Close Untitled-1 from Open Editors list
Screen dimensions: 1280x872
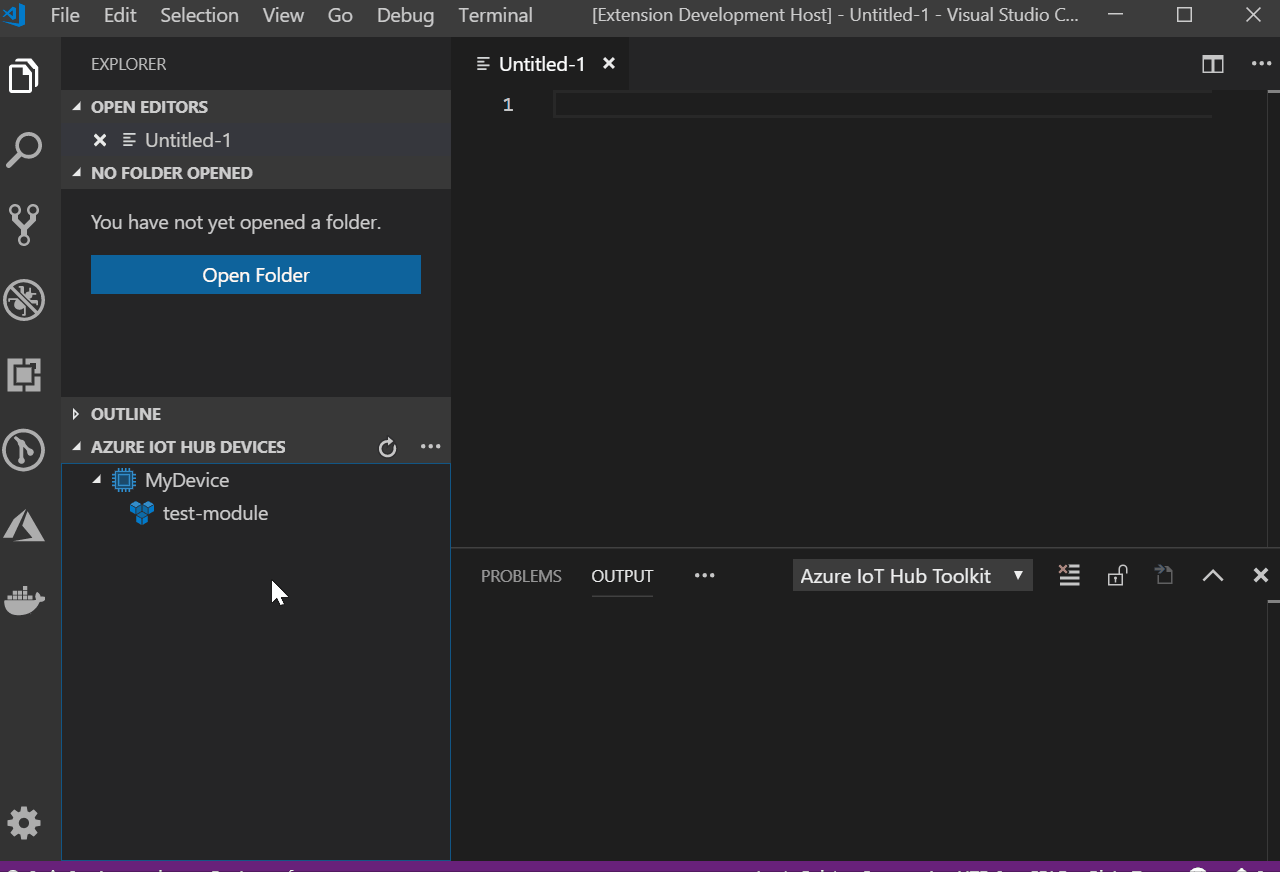pos(100,140)
